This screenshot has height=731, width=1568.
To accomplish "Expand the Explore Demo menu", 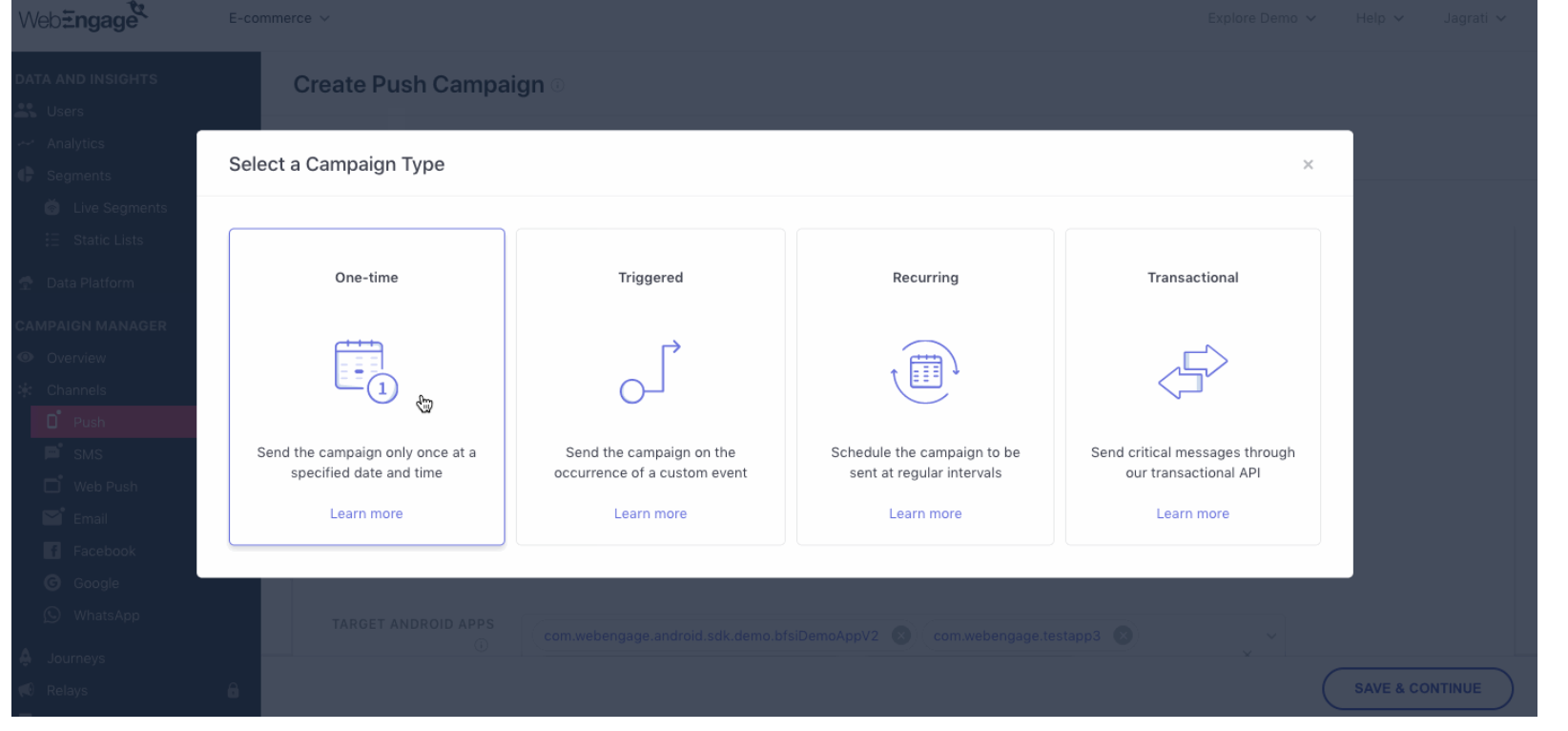I will [x=1261, y=18].
